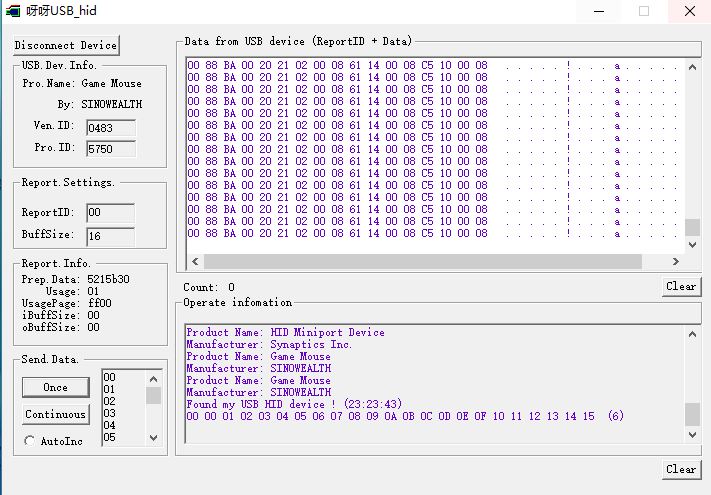Select byte 01 in send list
Image resolution: width=711 pixels, height=495 pixels.
[x=109, y=389]
